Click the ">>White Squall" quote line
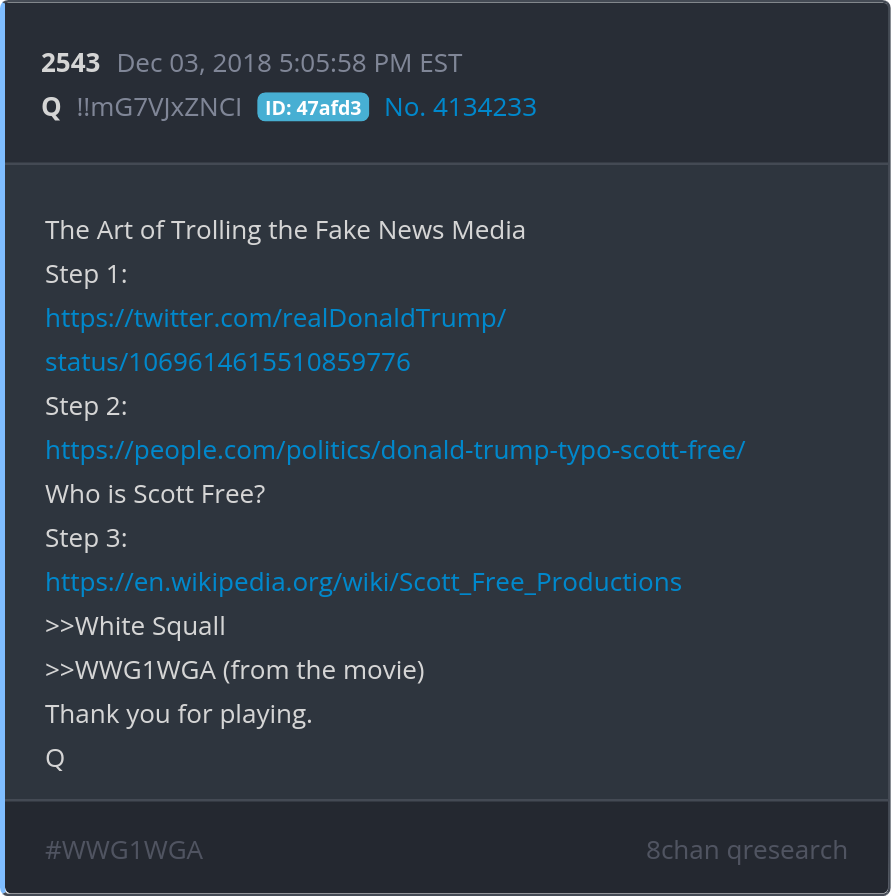 tap(135, 626)
